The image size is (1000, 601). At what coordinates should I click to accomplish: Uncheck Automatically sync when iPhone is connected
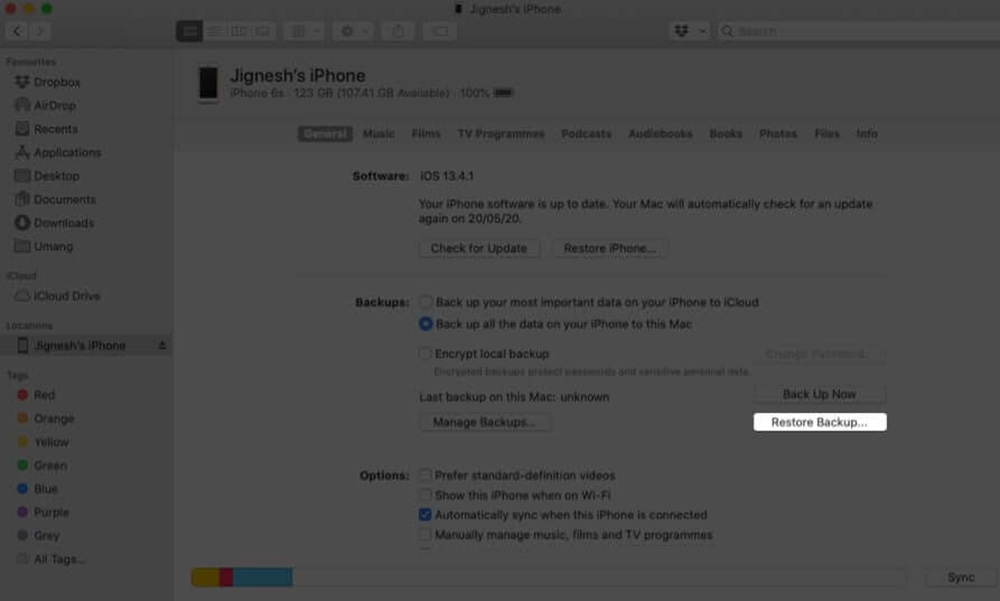click(x=425, y=515)
